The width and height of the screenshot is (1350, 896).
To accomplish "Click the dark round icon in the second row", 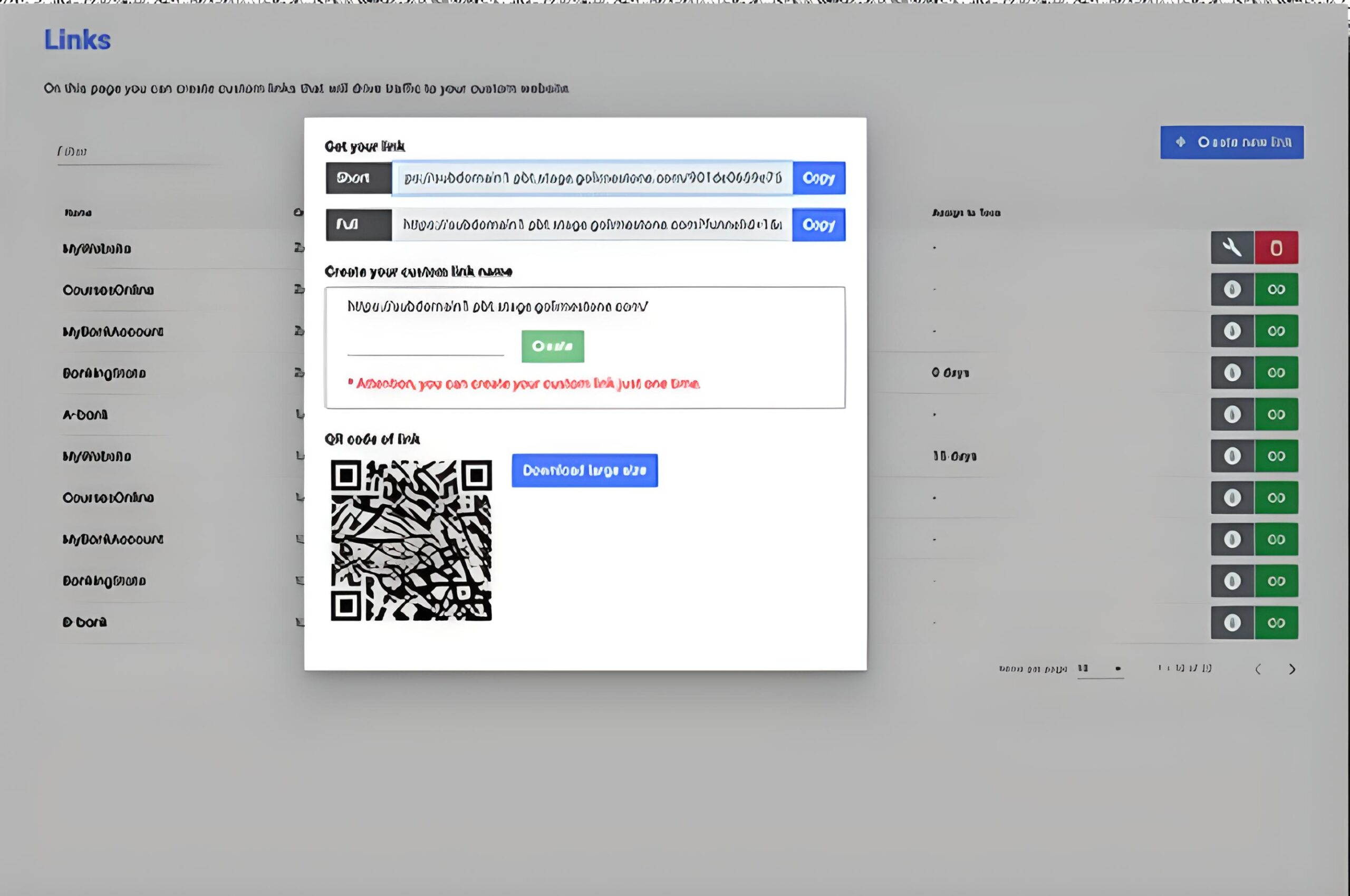I will pyautogui.click(x=1232, y=289).
